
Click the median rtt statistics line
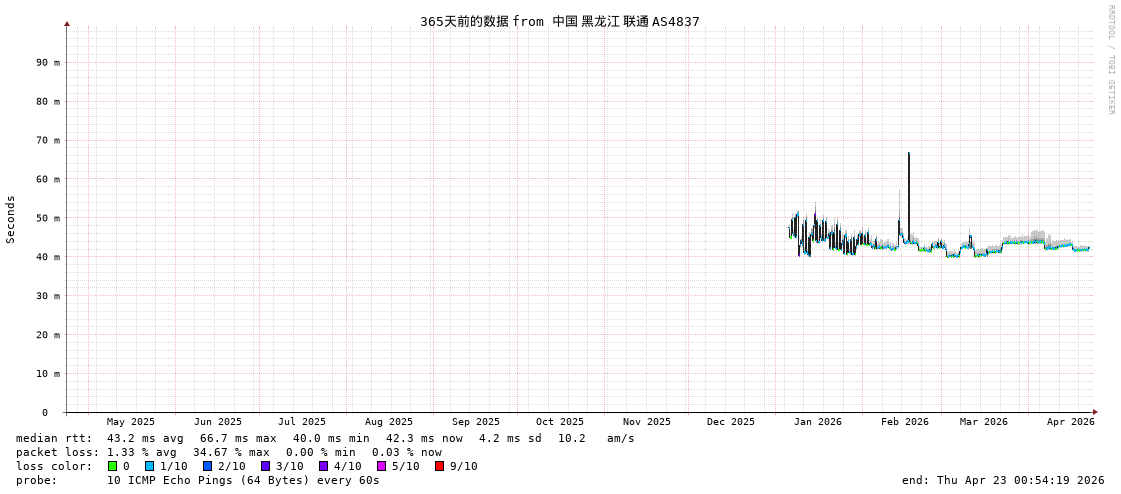[x=325, y=438]
